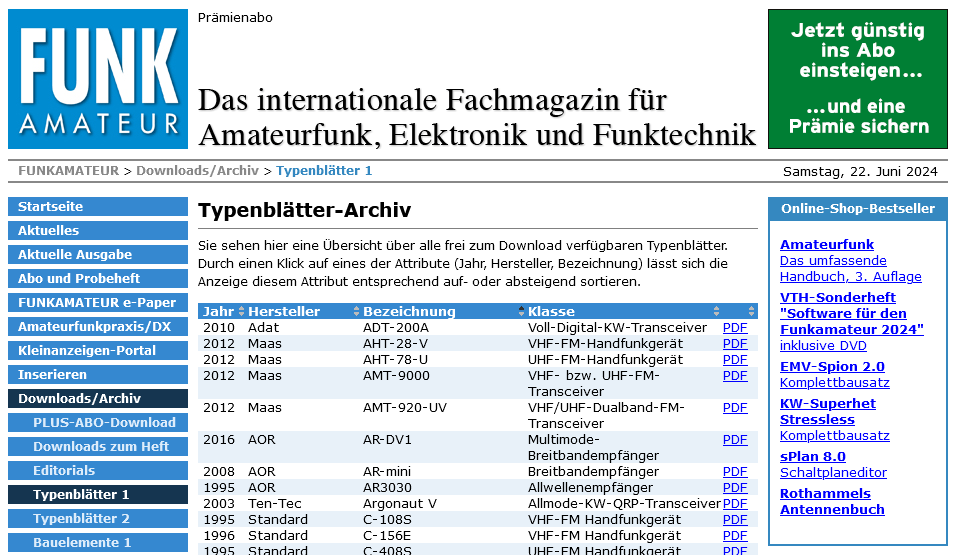The image size is (957, 555).
Task: Click Komplettbausatz under EMV-Spion 2.0
Action: tap(834, 383)
